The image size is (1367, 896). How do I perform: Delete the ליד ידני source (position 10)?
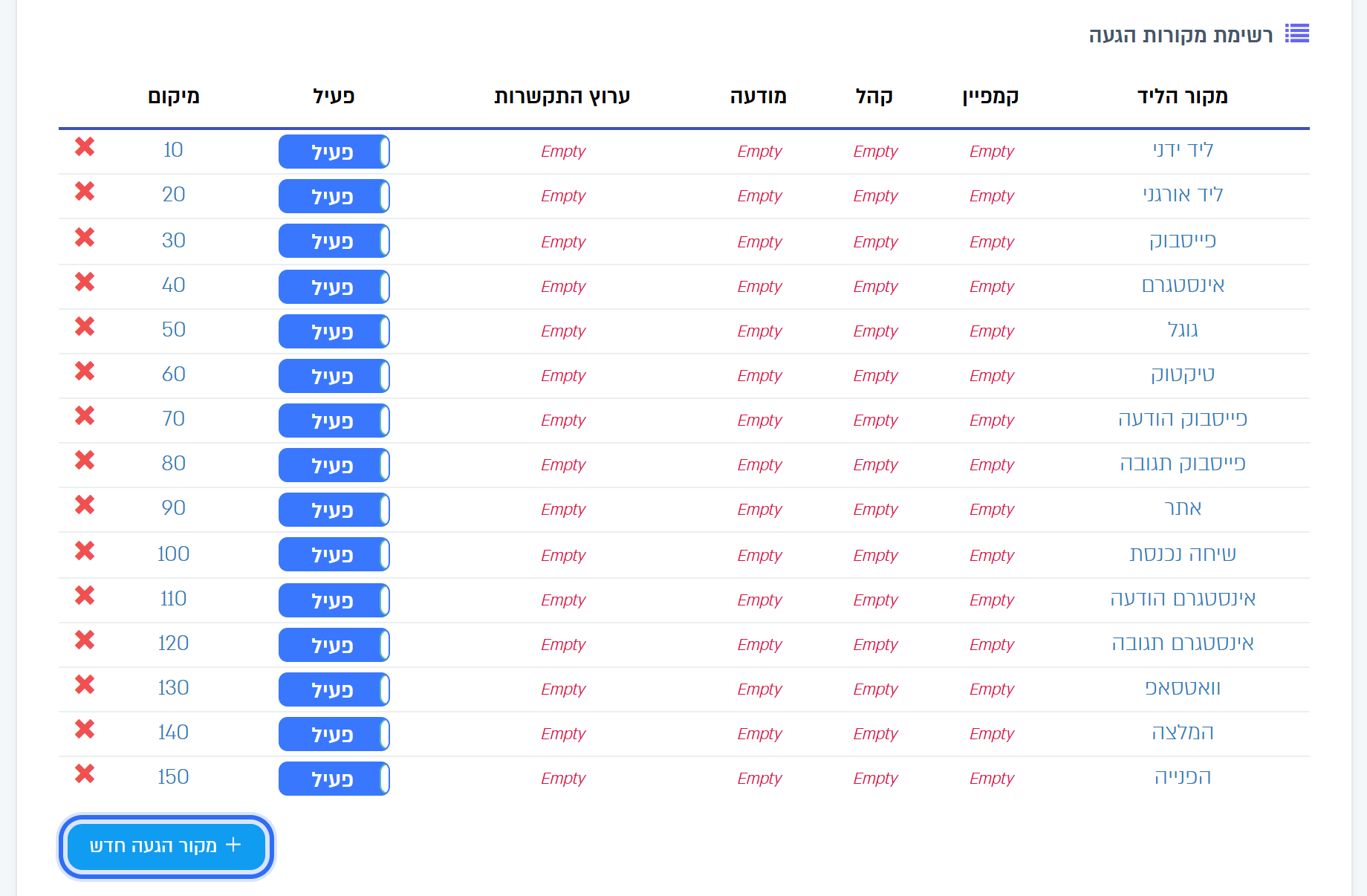[85, 147]
